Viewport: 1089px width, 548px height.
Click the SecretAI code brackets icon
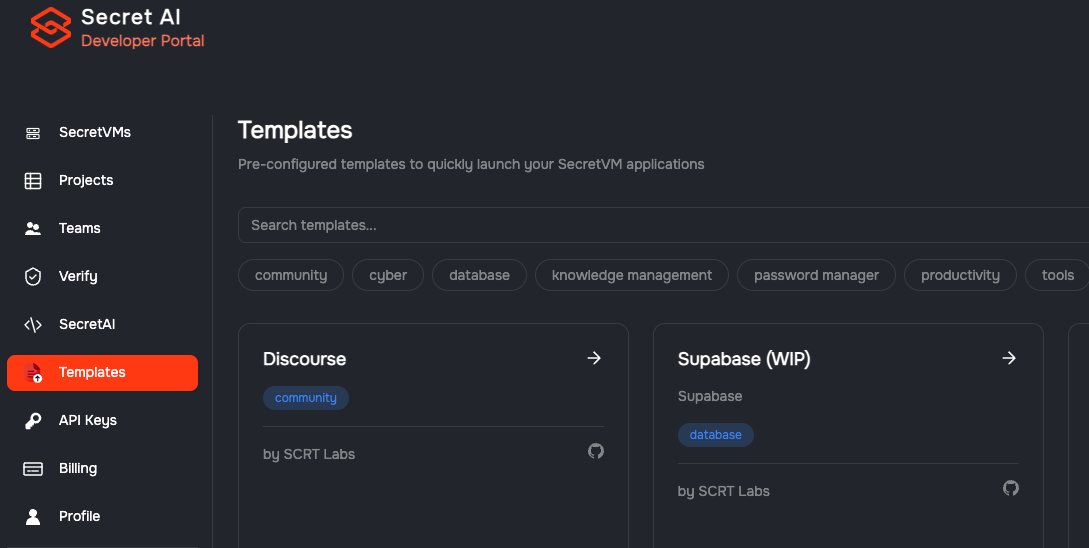[33, 324]
